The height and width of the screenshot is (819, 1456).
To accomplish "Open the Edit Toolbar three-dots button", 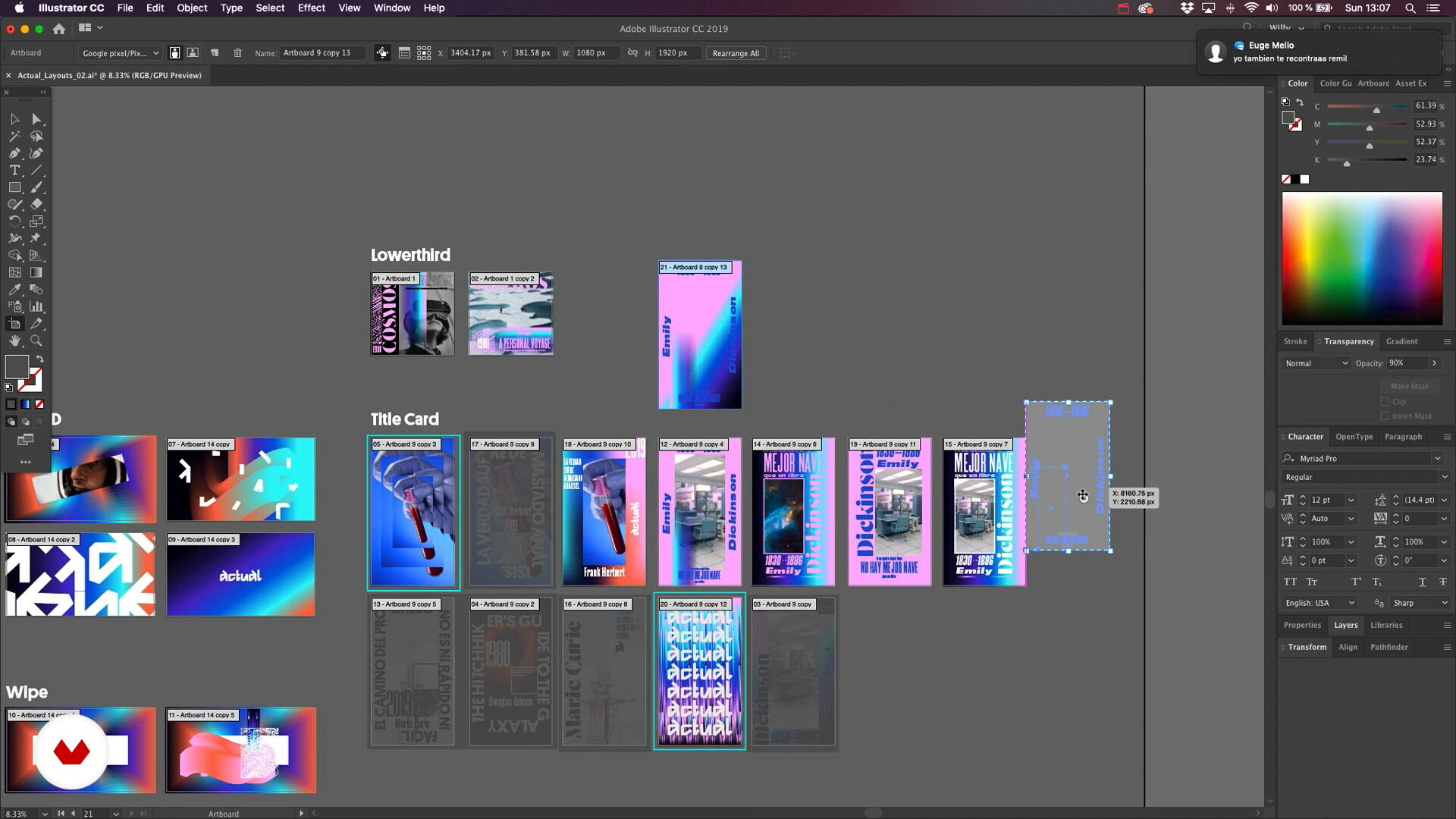I will 25,462.
